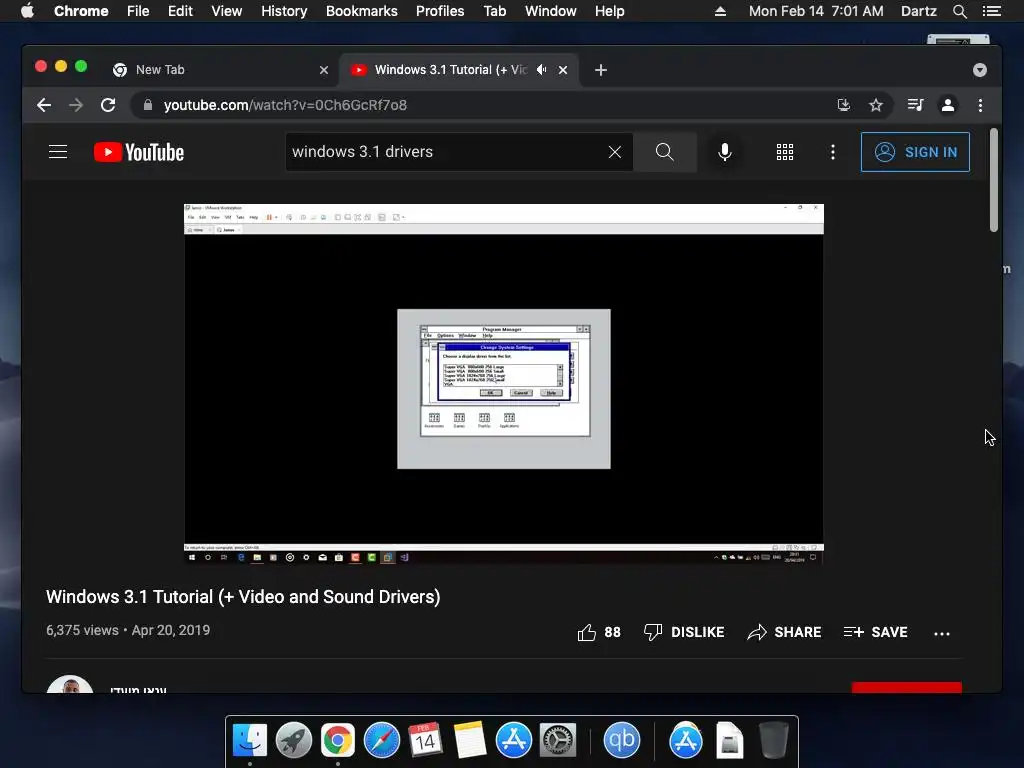This screenshot has height=768, width=1024.
Task: Open the Window menu
Action: click(551, 11)
